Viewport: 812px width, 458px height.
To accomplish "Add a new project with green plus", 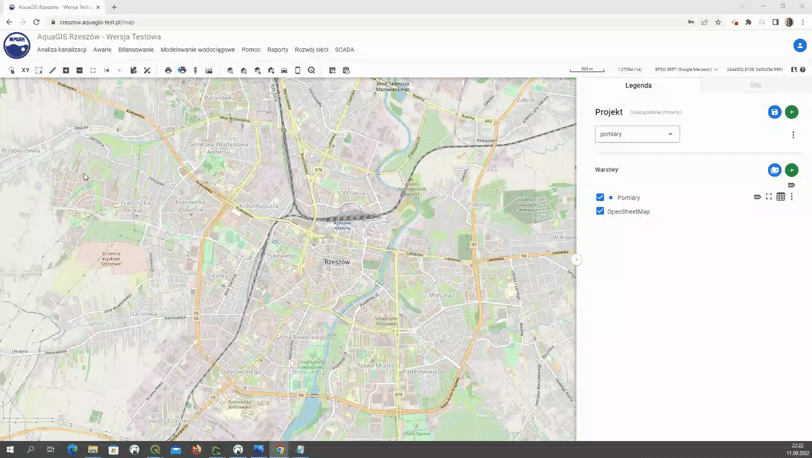I will tap(791, 112).
